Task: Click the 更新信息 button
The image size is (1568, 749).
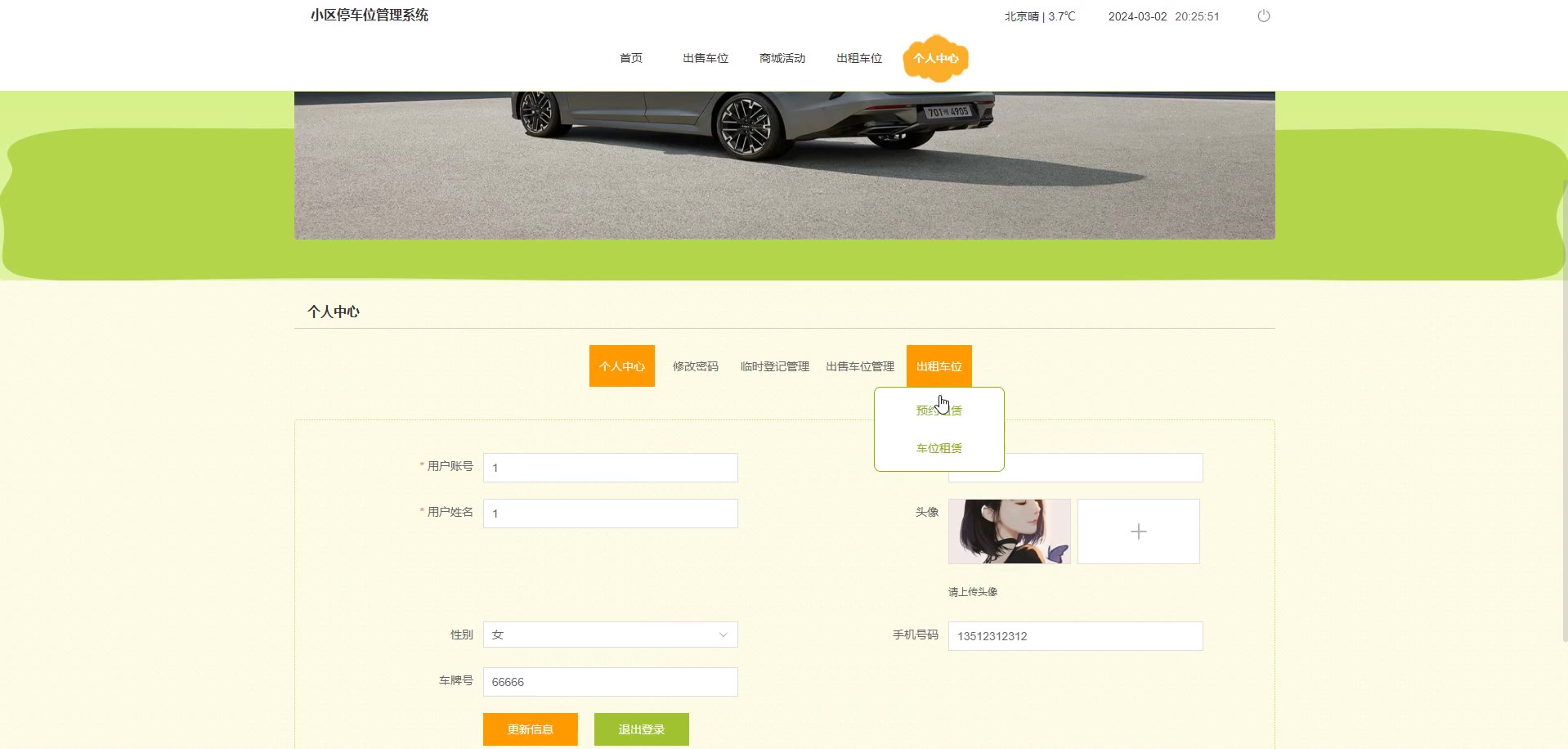Action: [x=531, y=729]
